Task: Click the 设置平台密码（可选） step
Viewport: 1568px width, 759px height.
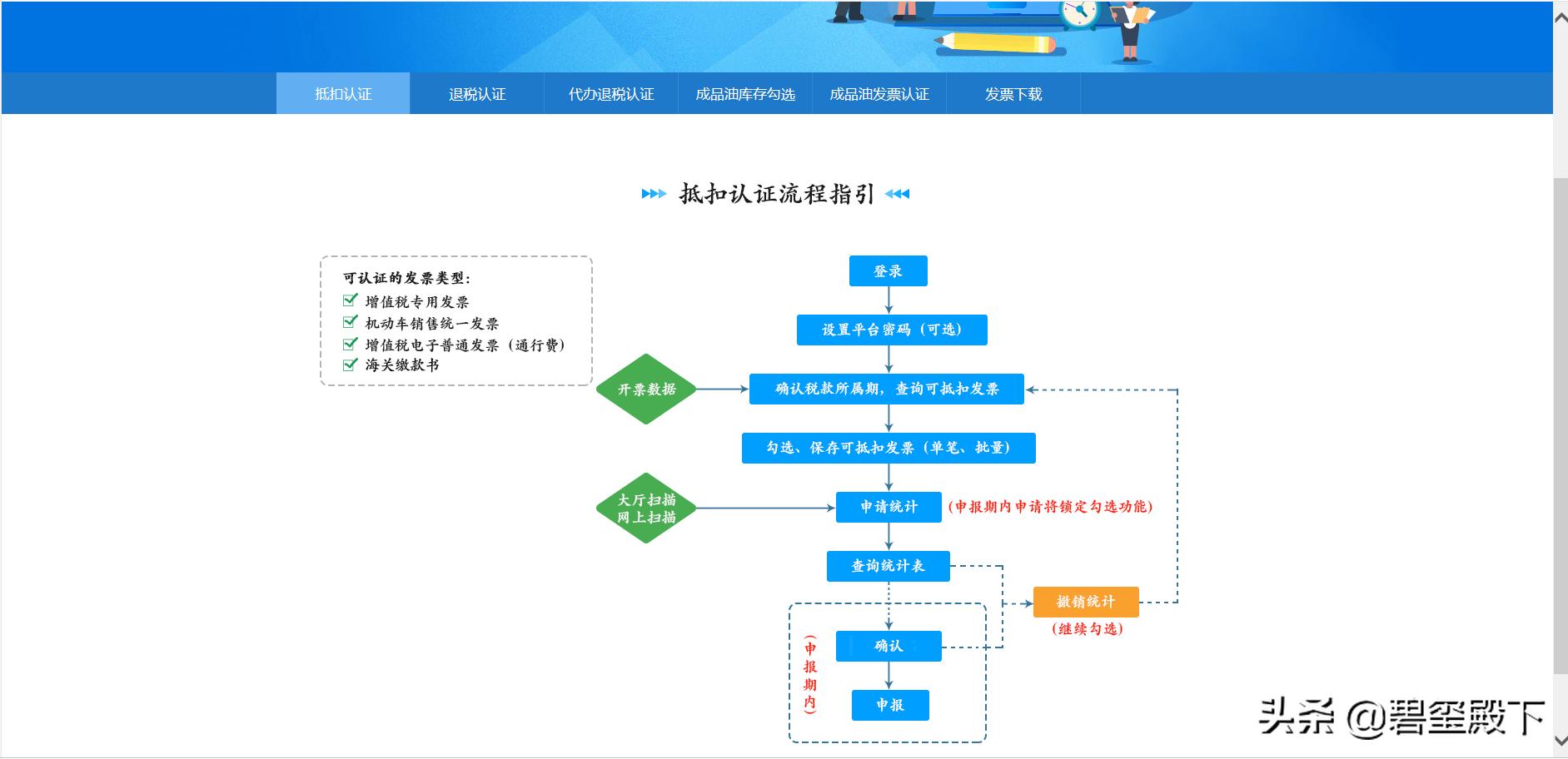Action: (x=891, y=329)
